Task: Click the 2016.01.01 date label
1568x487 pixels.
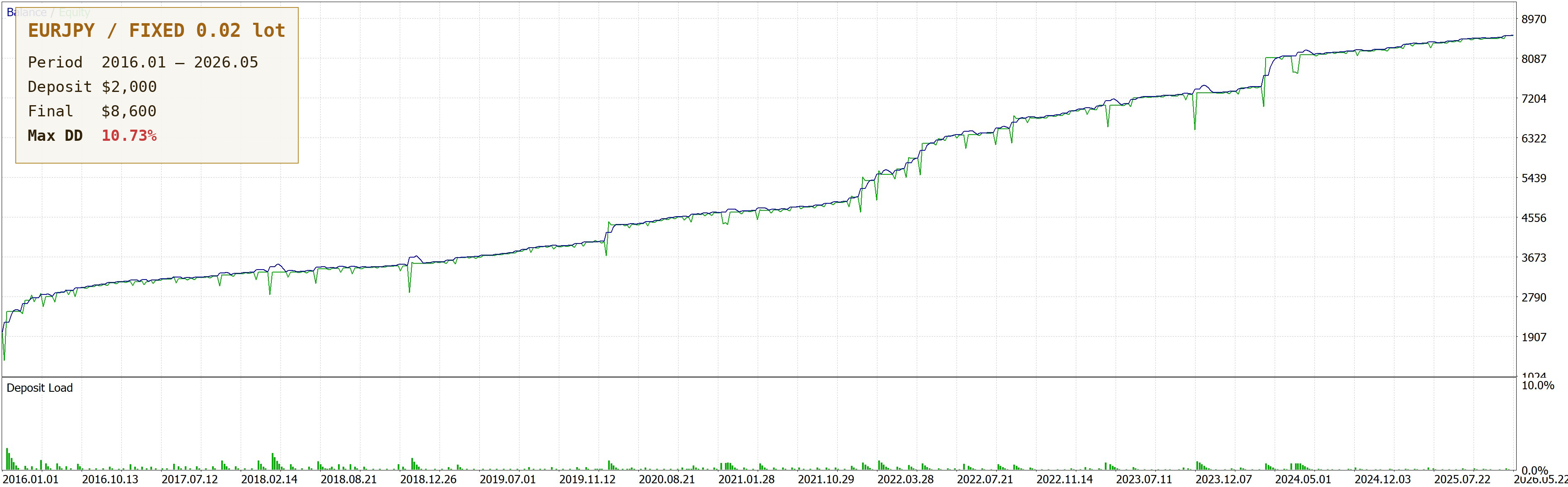Action: point(30,479)
